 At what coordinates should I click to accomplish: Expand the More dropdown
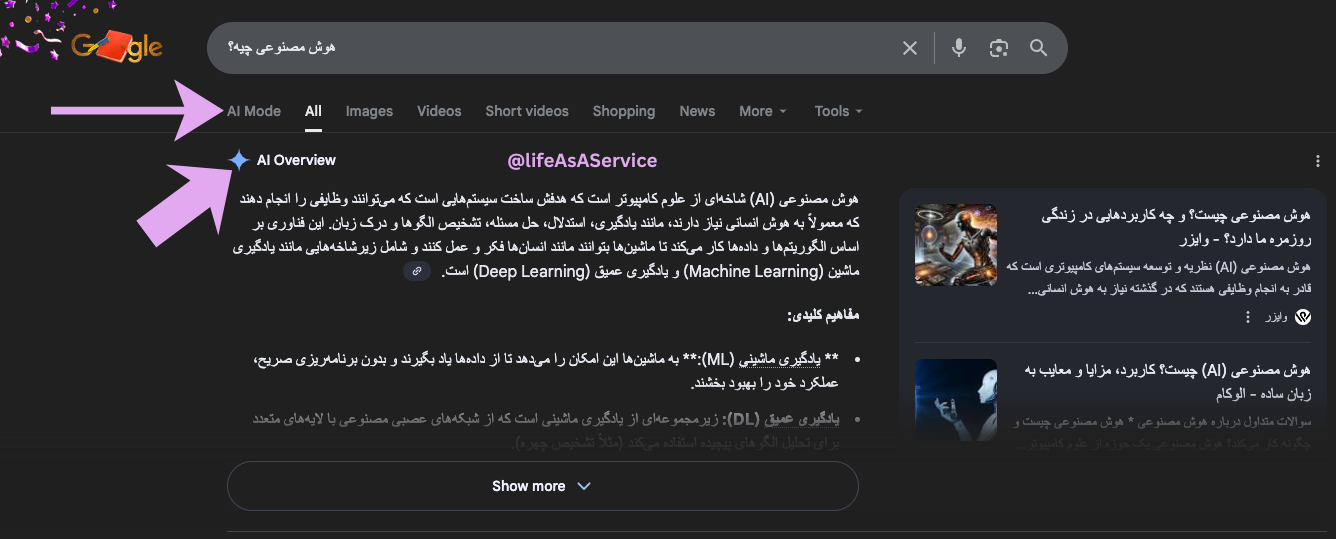click(763, 111)
